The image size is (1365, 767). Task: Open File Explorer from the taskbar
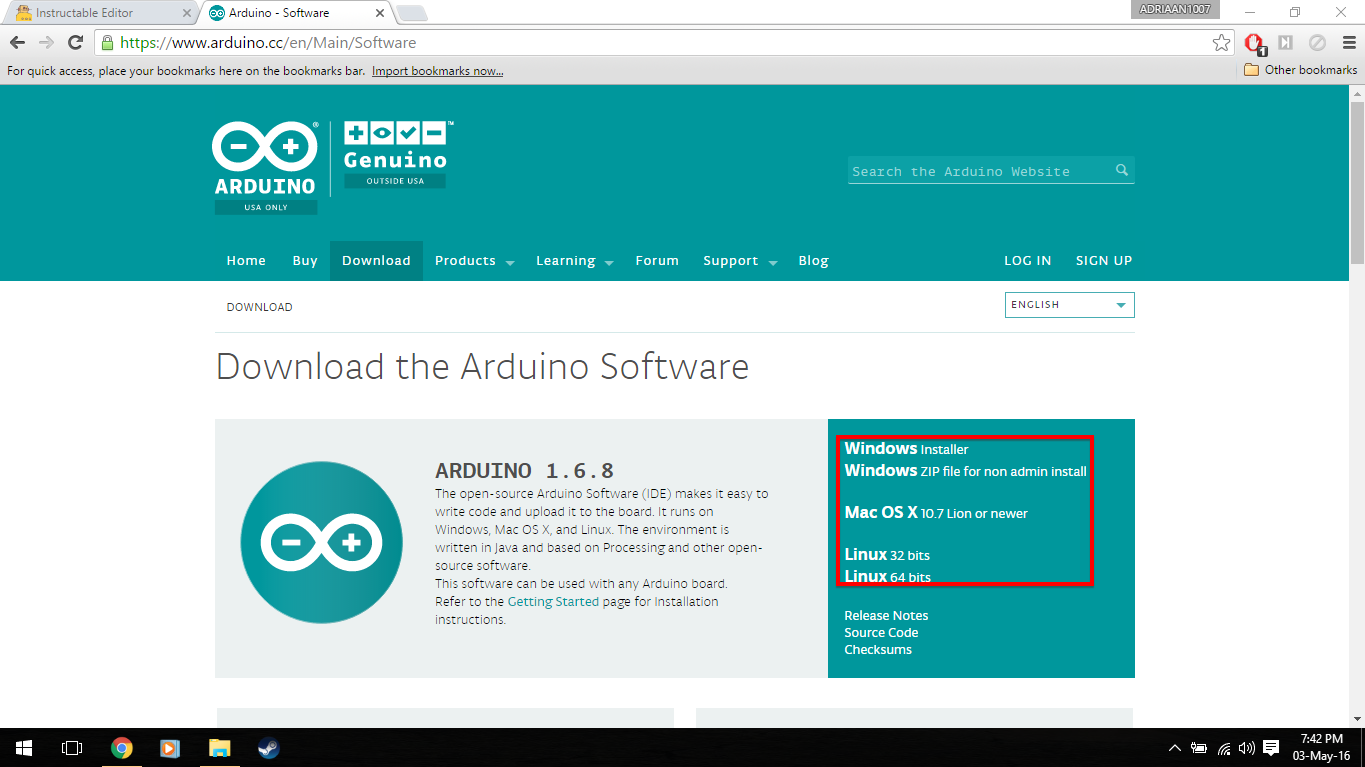click(x=219, y=747)
